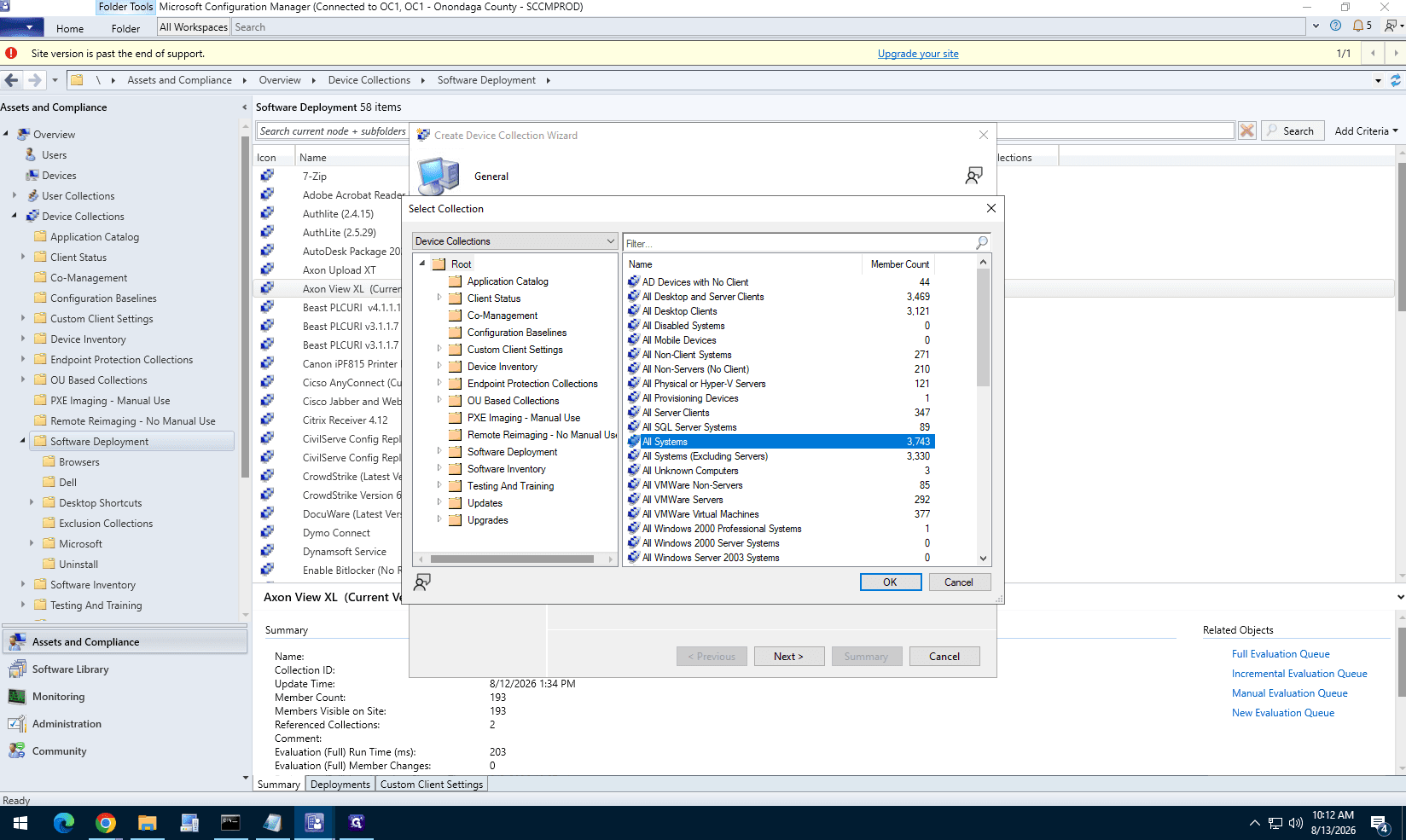Sort by the Member Count column
The width and height of the screenshot is (1406, 840).
[899, 264]
